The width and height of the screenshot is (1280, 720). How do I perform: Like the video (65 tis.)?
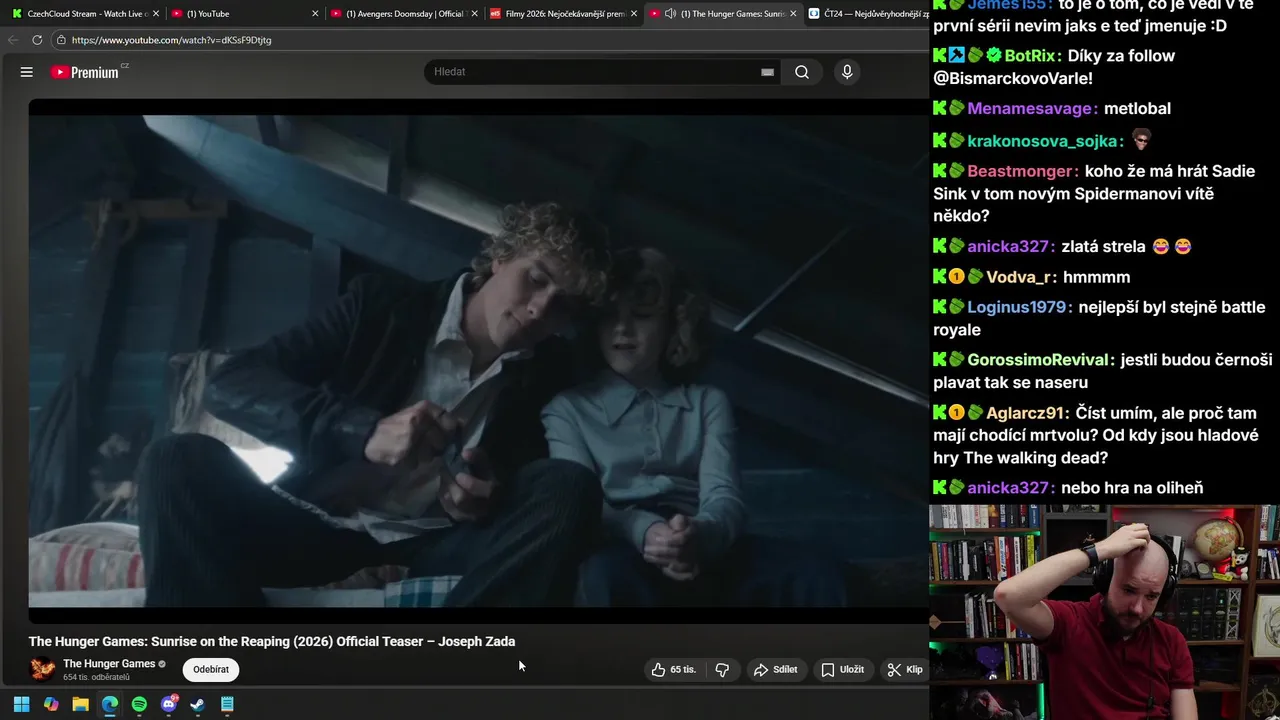click(x=674, y=670)
